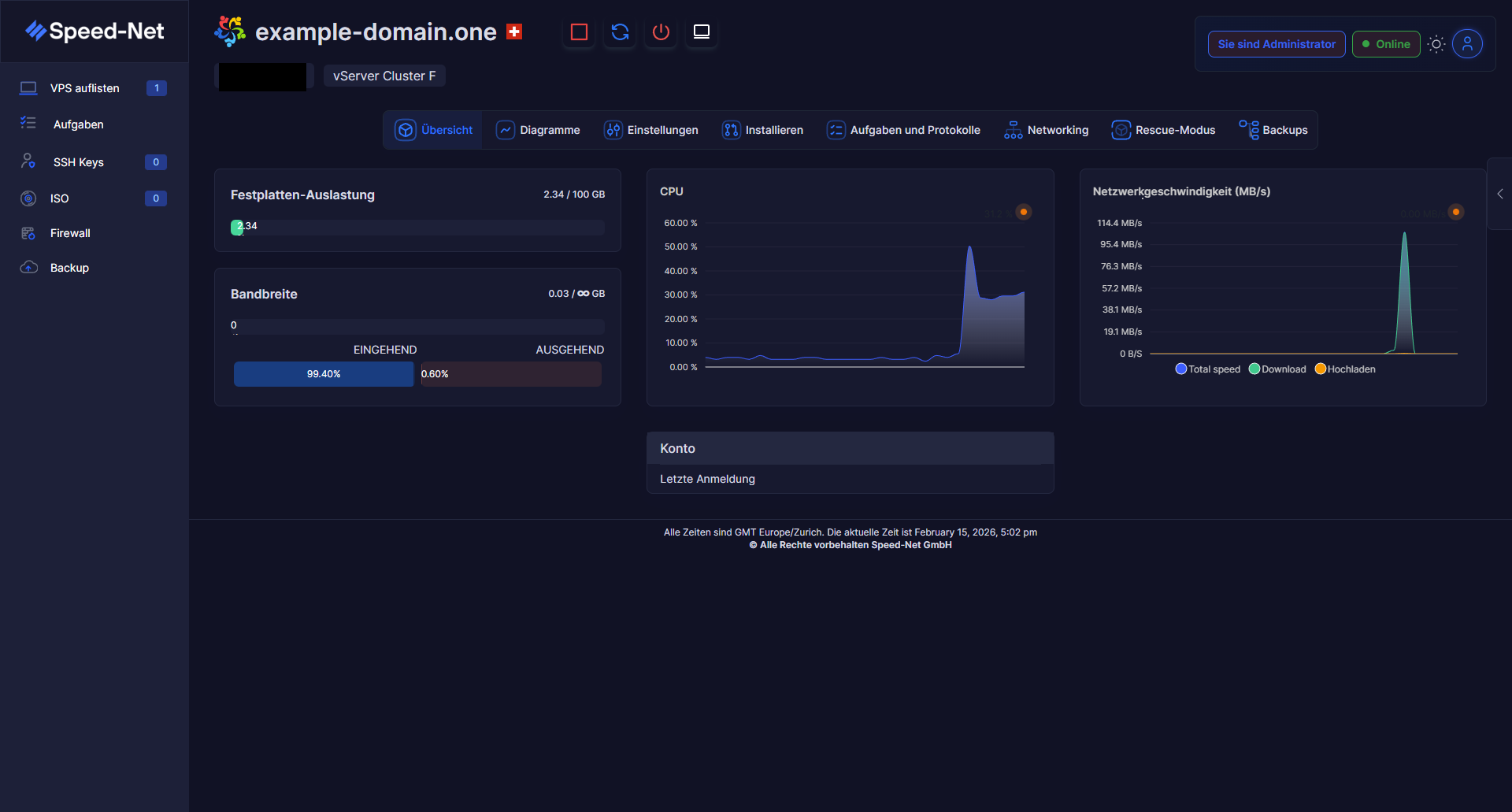This screenshot has width=1512, height=812.
Task: Click the Aufgaben checklist icon
Action: (28, 123)
